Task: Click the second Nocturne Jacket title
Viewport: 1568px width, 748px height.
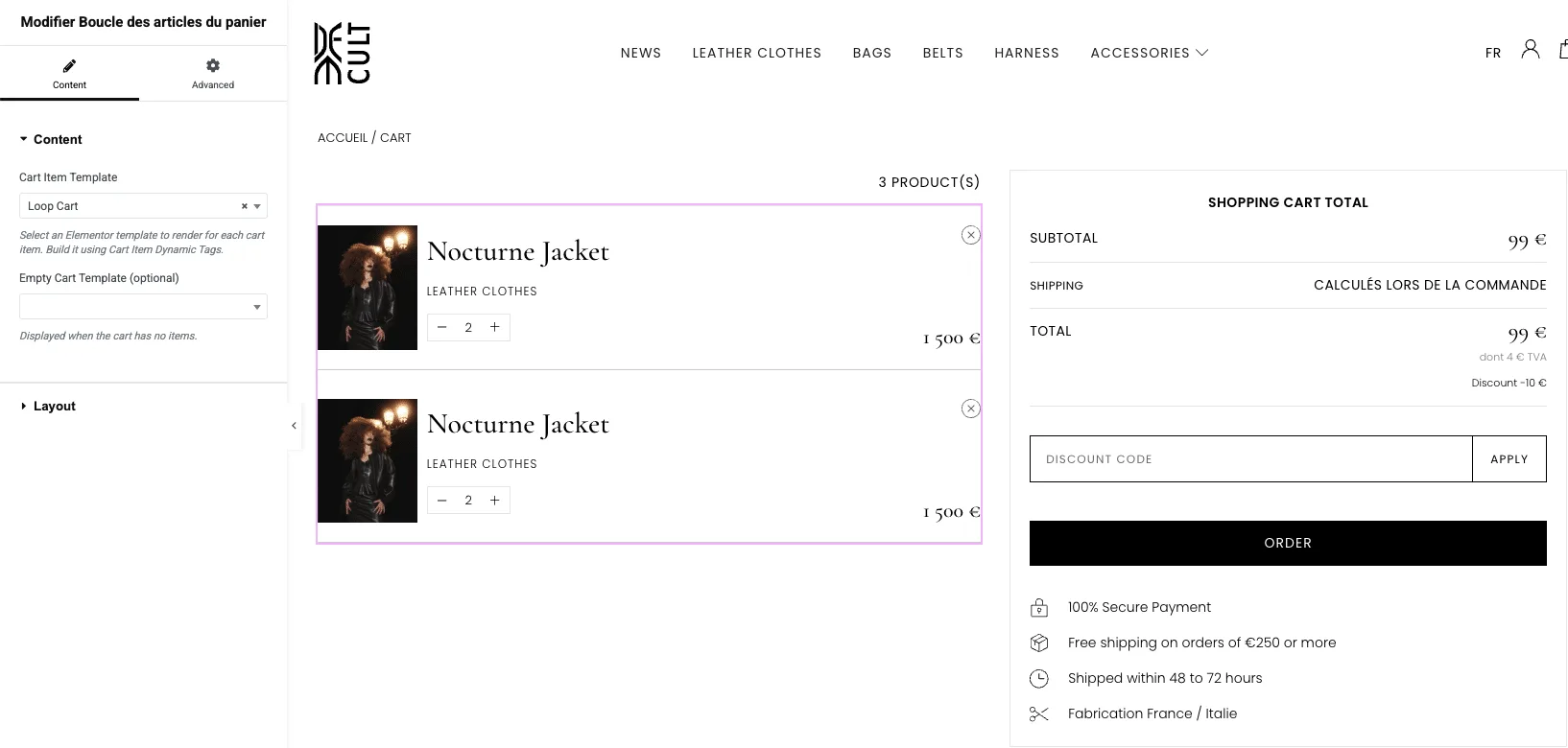Action: pos(518,425)
